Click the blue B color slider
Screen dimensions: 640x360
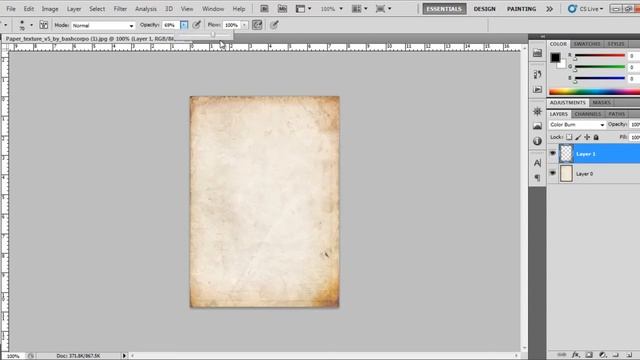[x=600, y=78]
